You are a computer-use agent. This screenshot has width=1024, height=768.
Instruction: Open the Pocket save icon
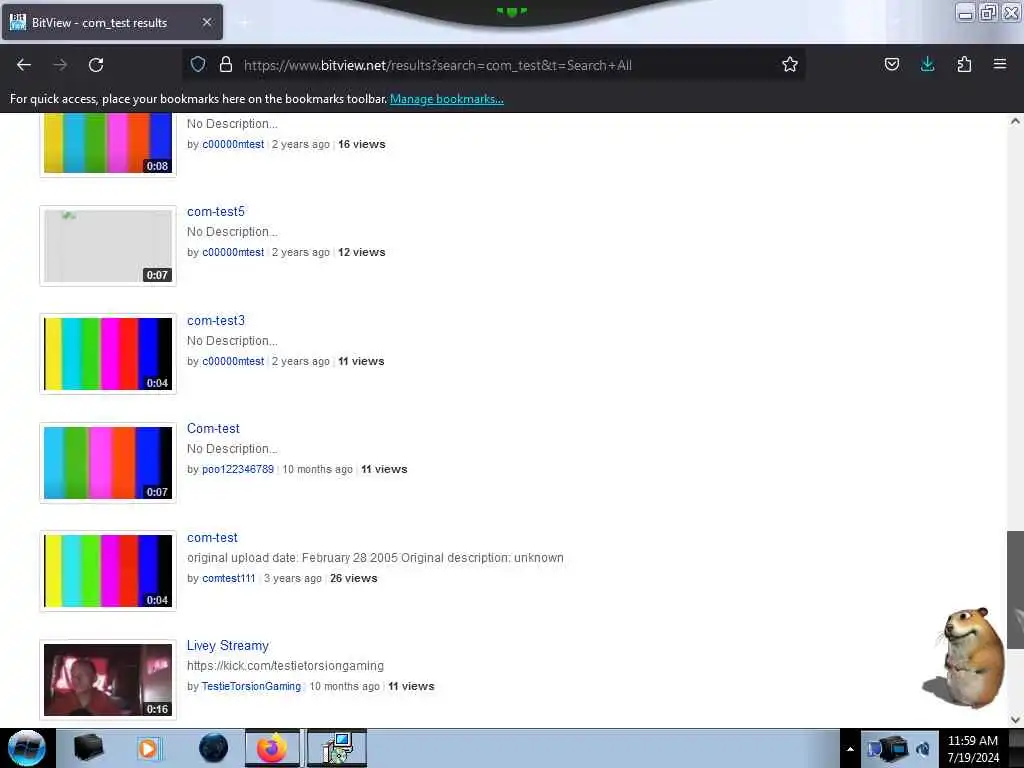891,64
